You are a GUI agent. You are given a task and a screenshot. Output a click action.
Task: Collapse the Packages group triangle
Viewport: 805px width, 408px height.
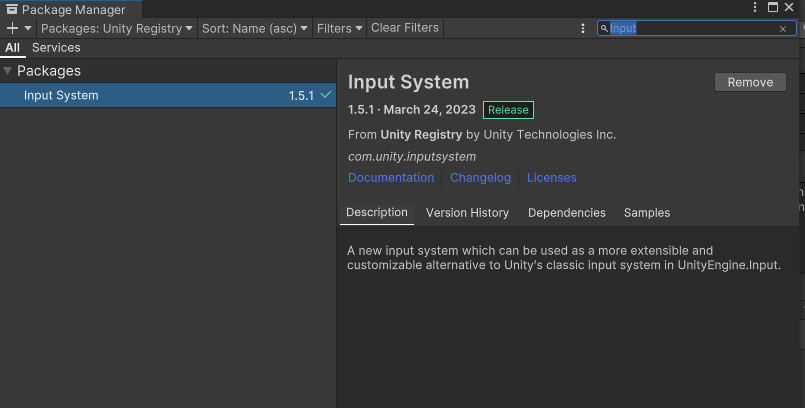(x=8, y=71)
